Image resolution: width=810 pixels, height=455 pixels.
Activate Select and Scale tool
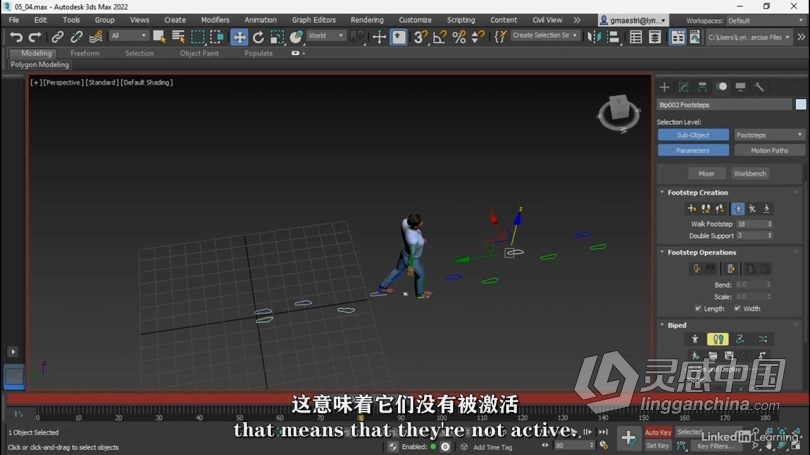[277, 37]
